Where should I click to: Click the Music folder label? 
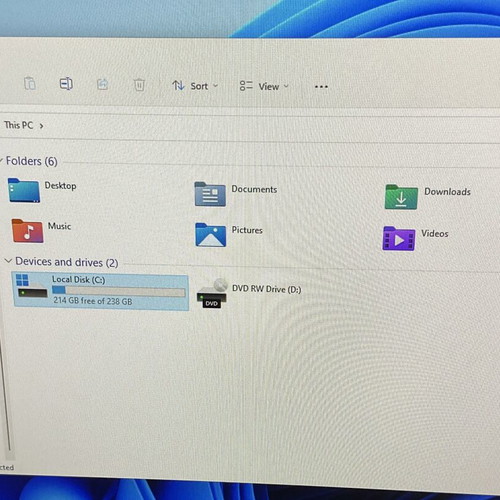tap(59, 226)
